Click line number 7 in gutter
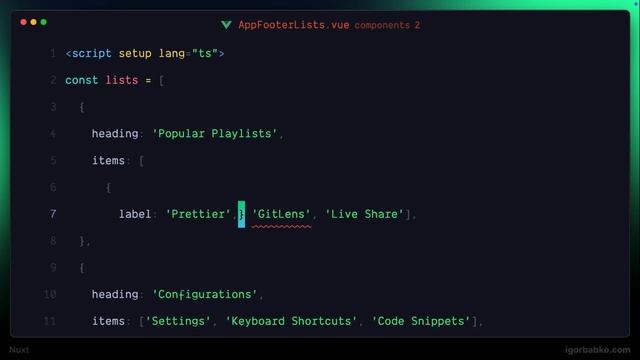Screen dimensions: 640x360 click(x=53, y=214)
